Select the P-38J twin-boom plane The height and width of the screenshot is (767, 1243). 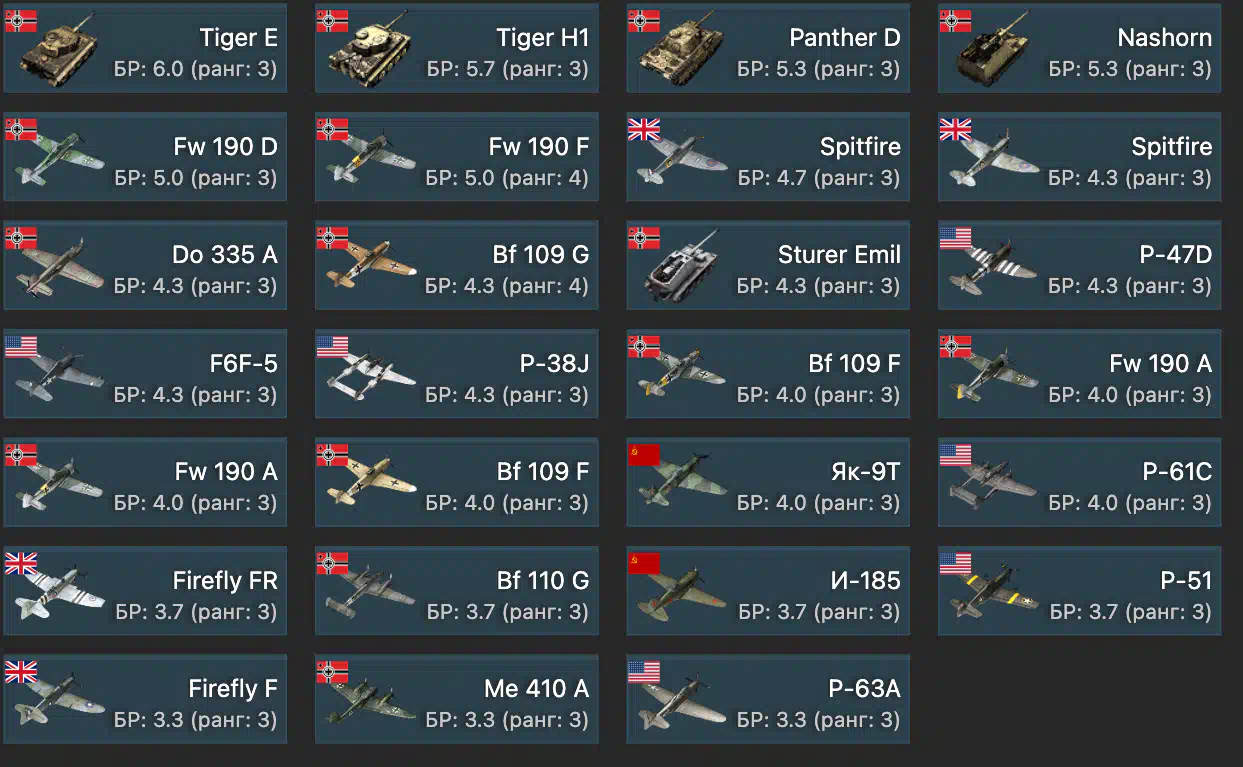point(457,373)
